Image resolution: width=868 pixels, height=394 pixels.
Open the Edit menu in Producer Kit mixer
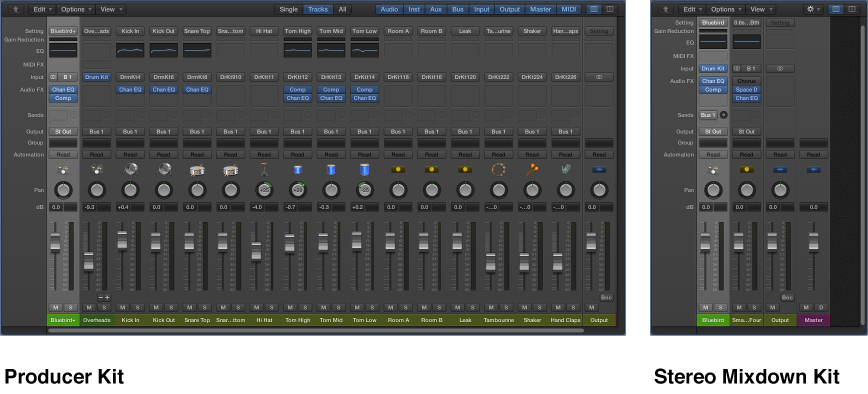coord(42,9)
